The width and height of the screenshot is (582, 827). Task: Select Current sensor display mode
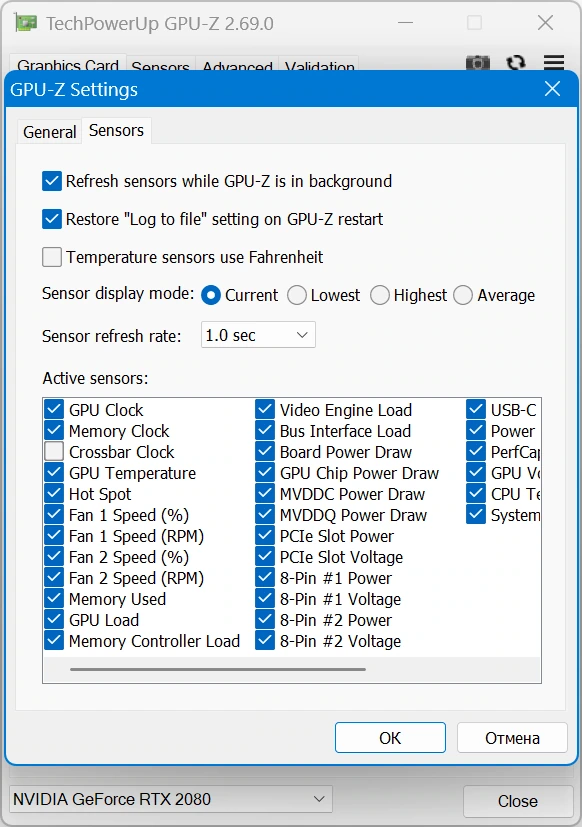[211, 295]
